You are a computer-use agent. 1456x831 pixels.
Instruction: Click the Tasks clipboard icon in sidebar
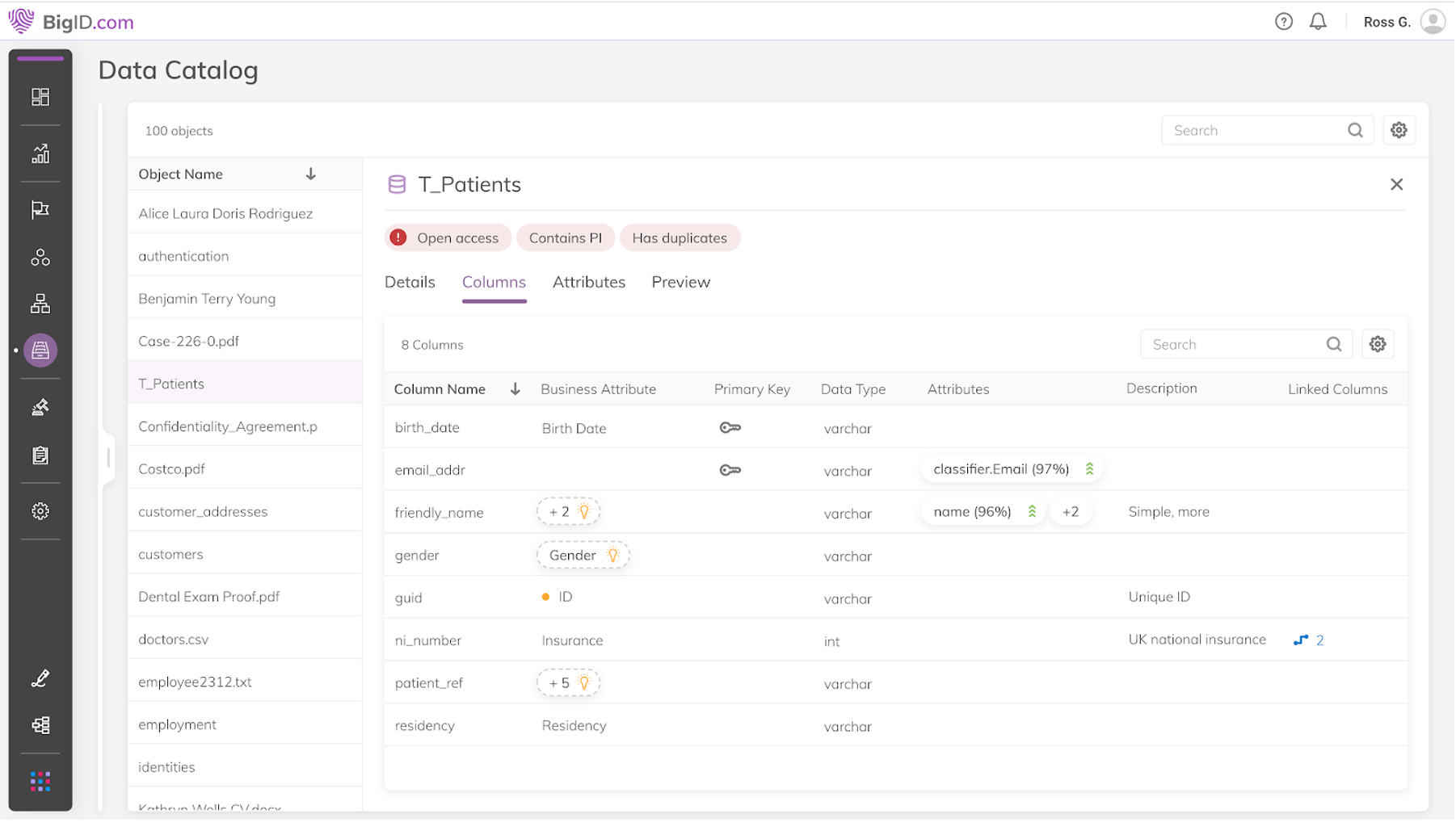tap(40, 455)
